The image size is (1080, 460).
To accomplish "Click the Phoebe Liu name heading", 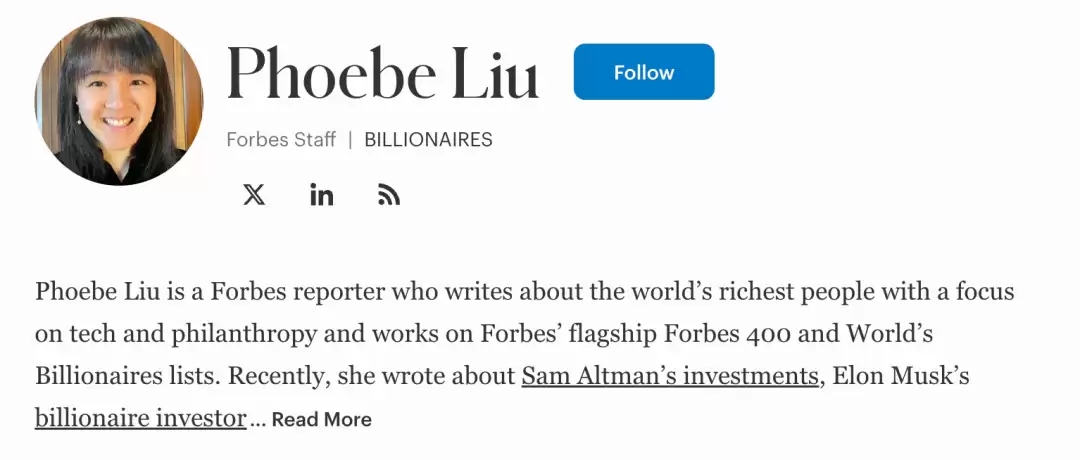I will tap(382, 73).
